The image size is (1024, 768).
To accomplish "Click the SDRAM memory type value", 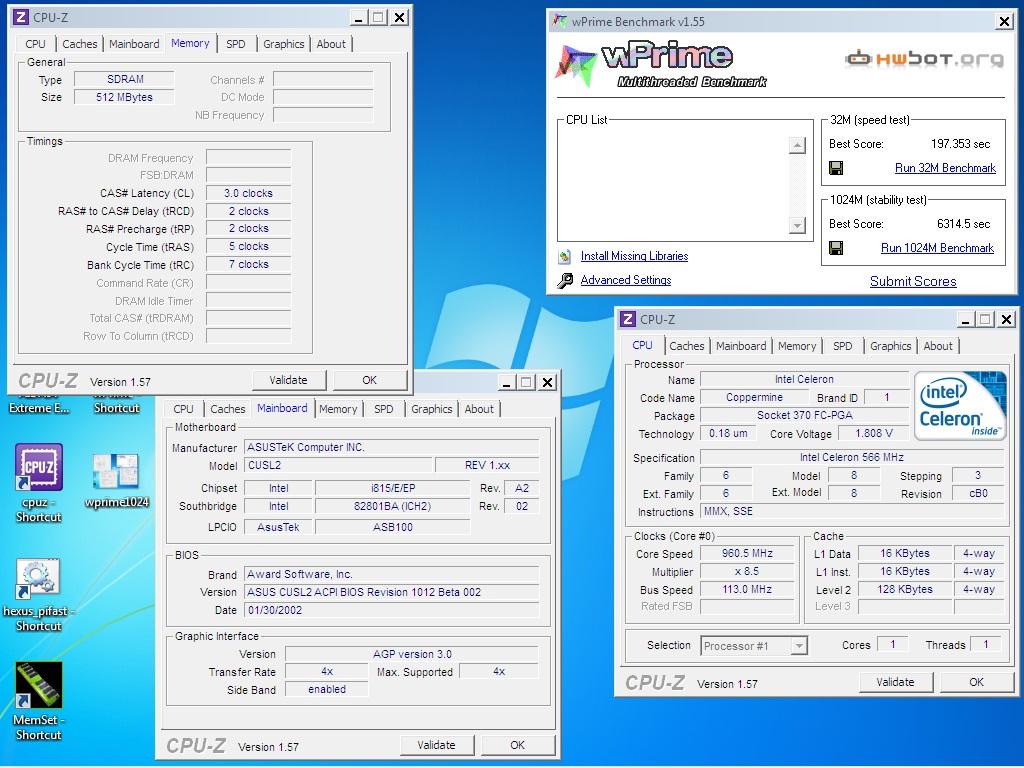I will pyautogui.click(x=125, y=80).
